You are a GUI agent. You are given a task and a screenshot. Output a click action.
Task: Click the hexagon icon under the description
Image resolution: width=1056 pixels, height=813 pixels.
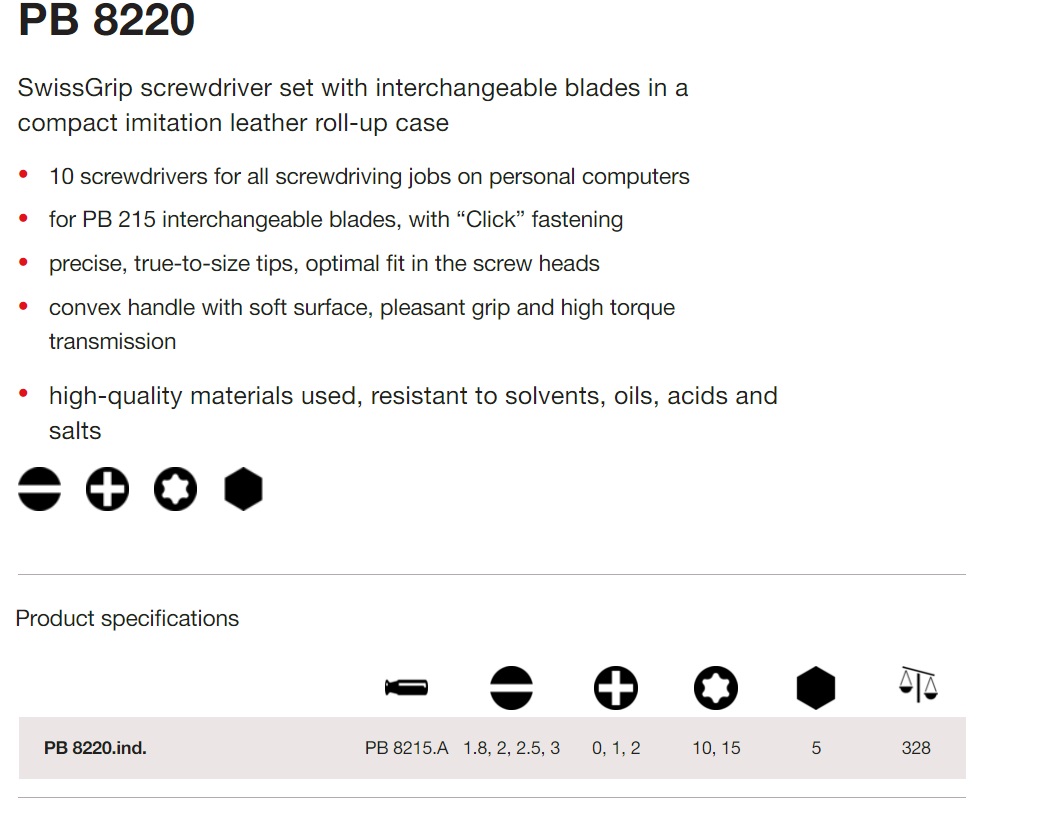coord(243,490)
